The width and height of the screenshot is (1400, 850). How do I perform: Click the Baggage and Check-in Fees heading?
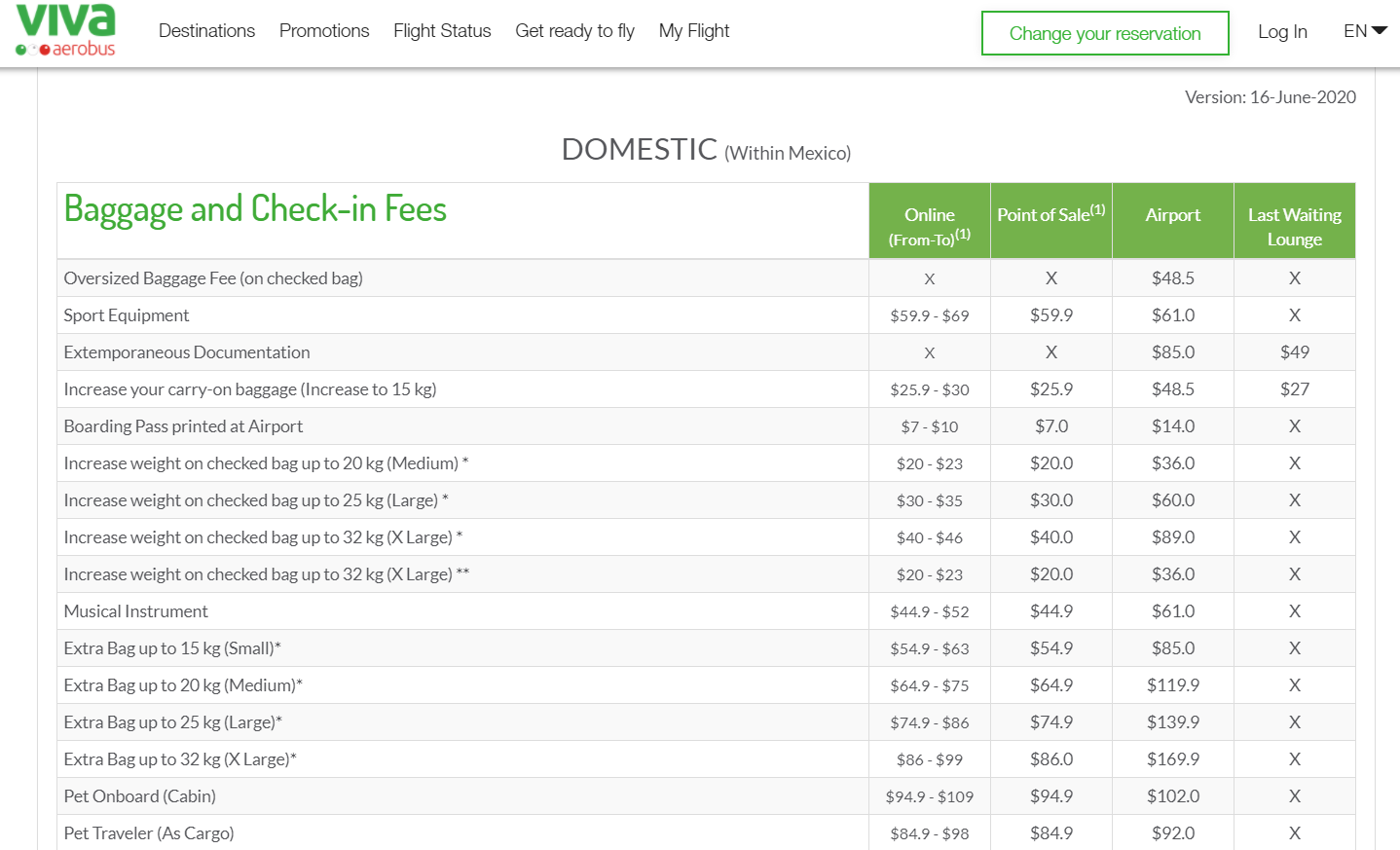click(x=255, y=209)
